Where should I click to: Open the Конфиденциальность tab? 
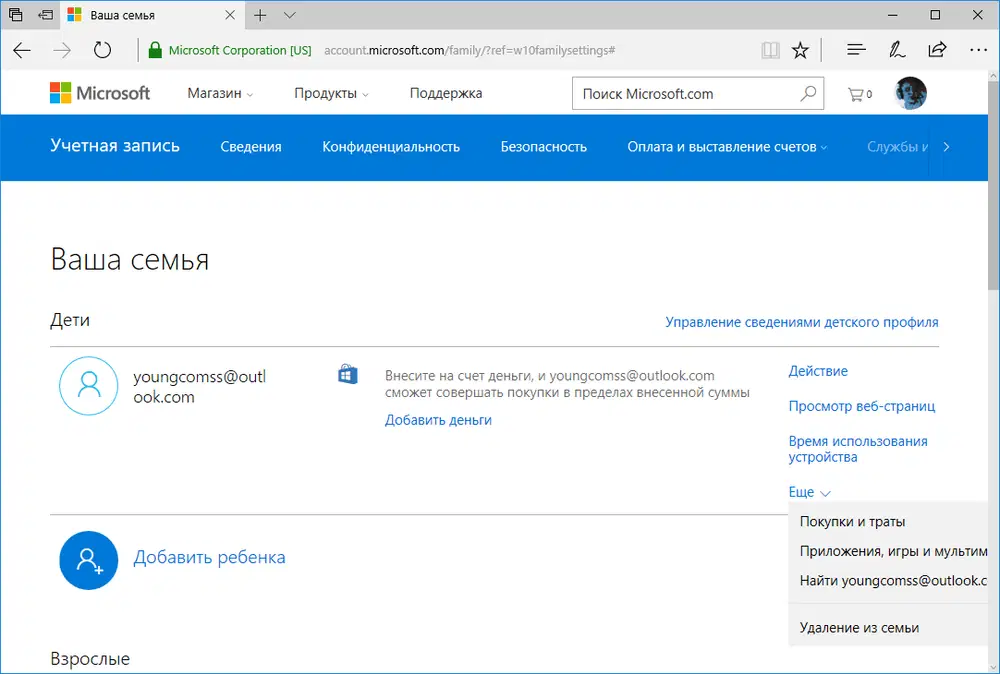point(391,147)
